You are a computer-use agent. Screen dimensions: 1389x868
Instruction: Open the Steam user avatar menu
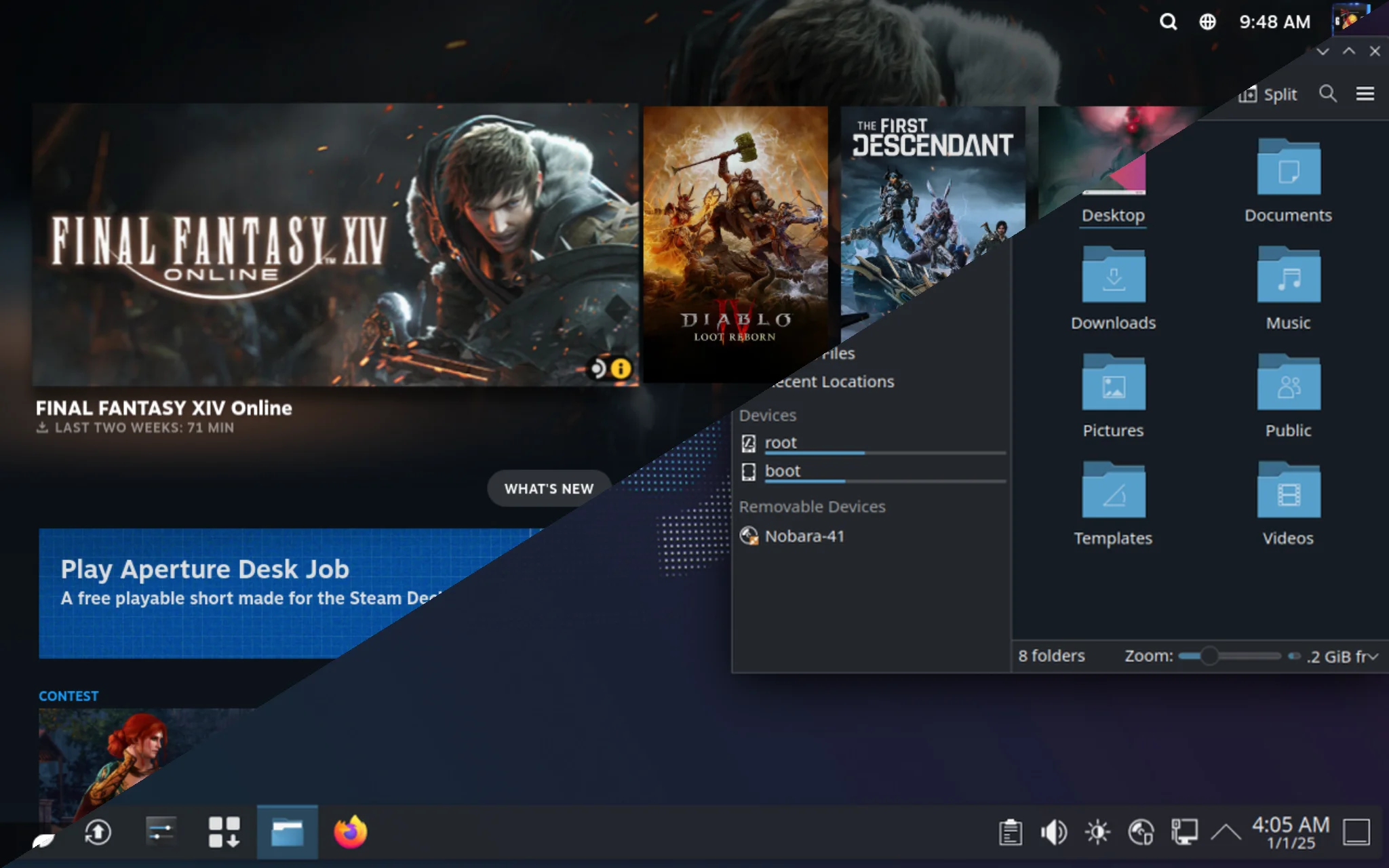point(1350,20)
